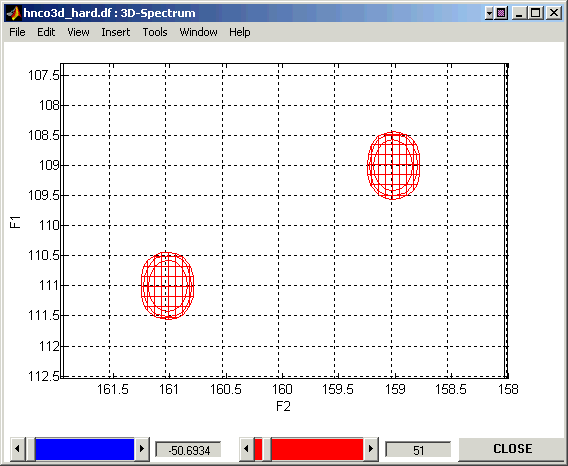Image resolution: width=568 pixels, height=466 pixels.
Task: Open the File menu
Action: (17, 32)
